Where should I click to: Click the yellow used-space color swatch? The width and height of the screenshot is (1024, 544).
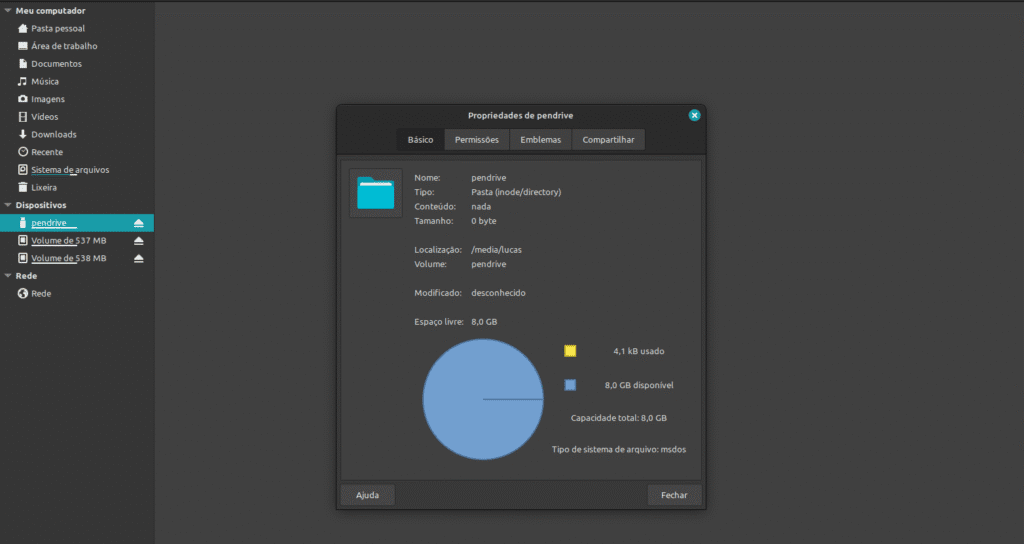[x=570, y=351]
